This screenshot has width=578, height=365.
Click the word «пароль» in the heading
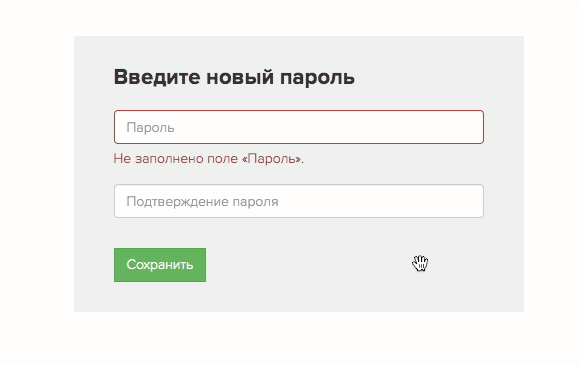coord(317,77)
